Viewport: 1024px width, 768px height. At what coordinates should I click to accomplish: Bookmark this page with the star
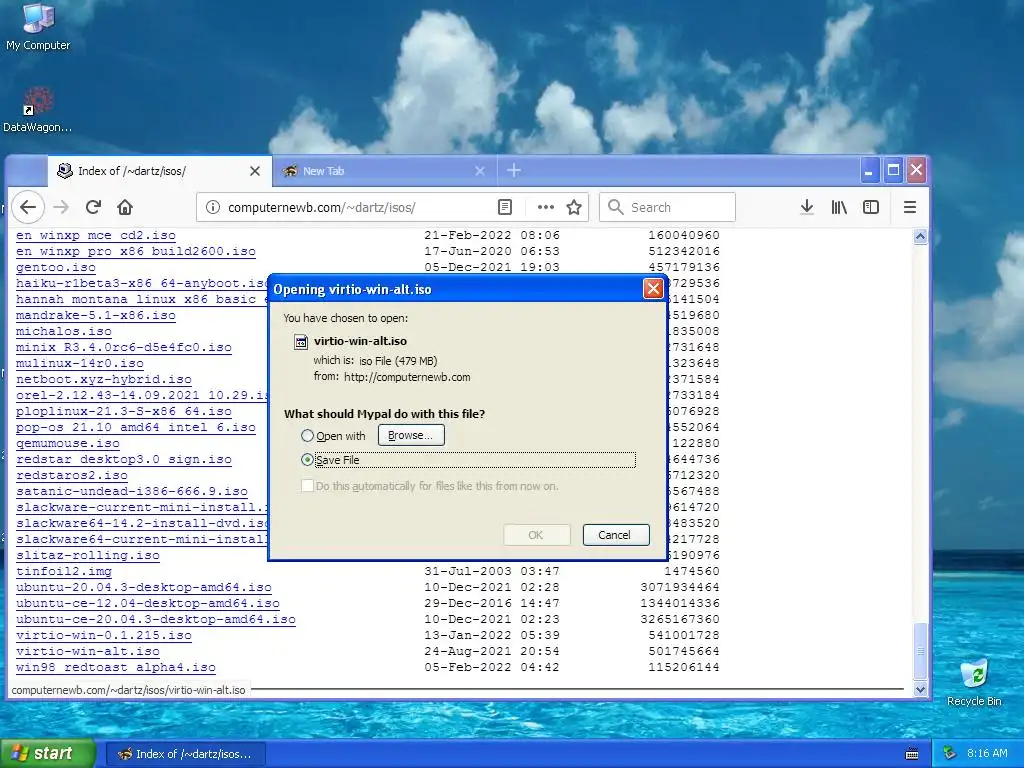(x=574, y=208)
